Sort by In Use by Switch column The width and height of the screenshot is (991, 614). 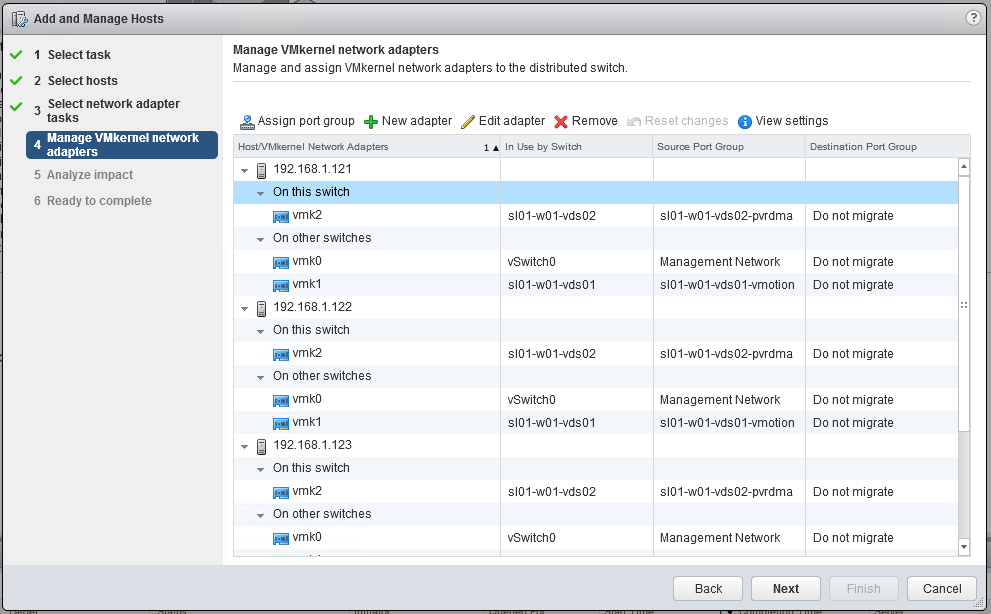[x=576, y=147]
